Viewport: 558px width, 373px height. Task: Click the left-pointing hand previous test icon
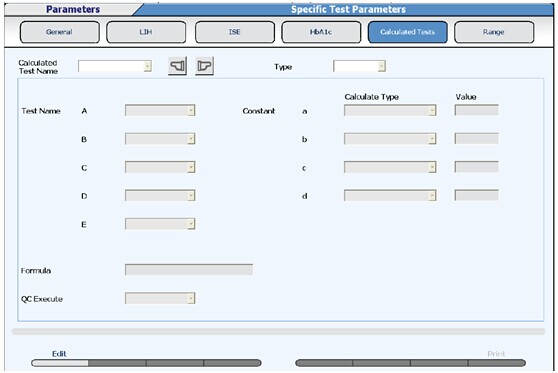(x=177, y=66)
